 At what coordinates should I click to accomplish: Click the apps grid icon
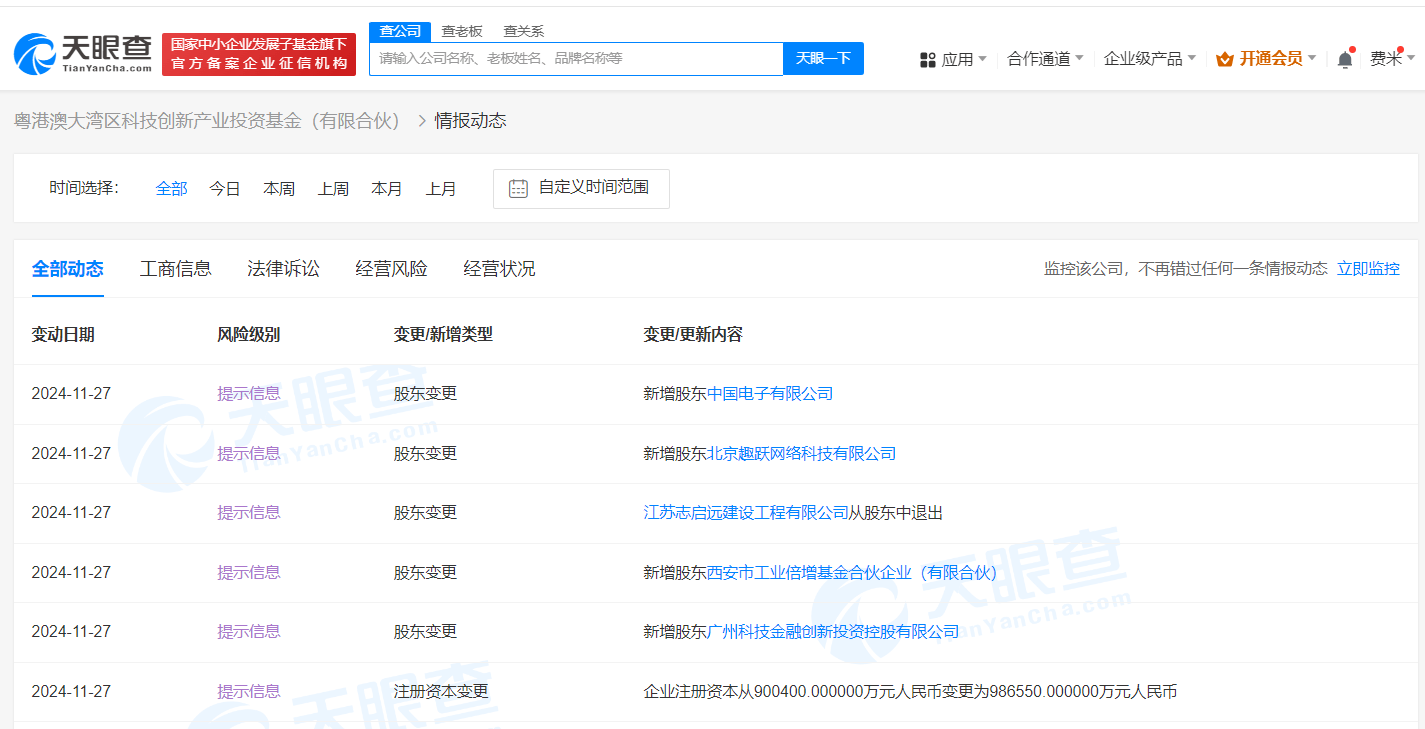(927, 60)
